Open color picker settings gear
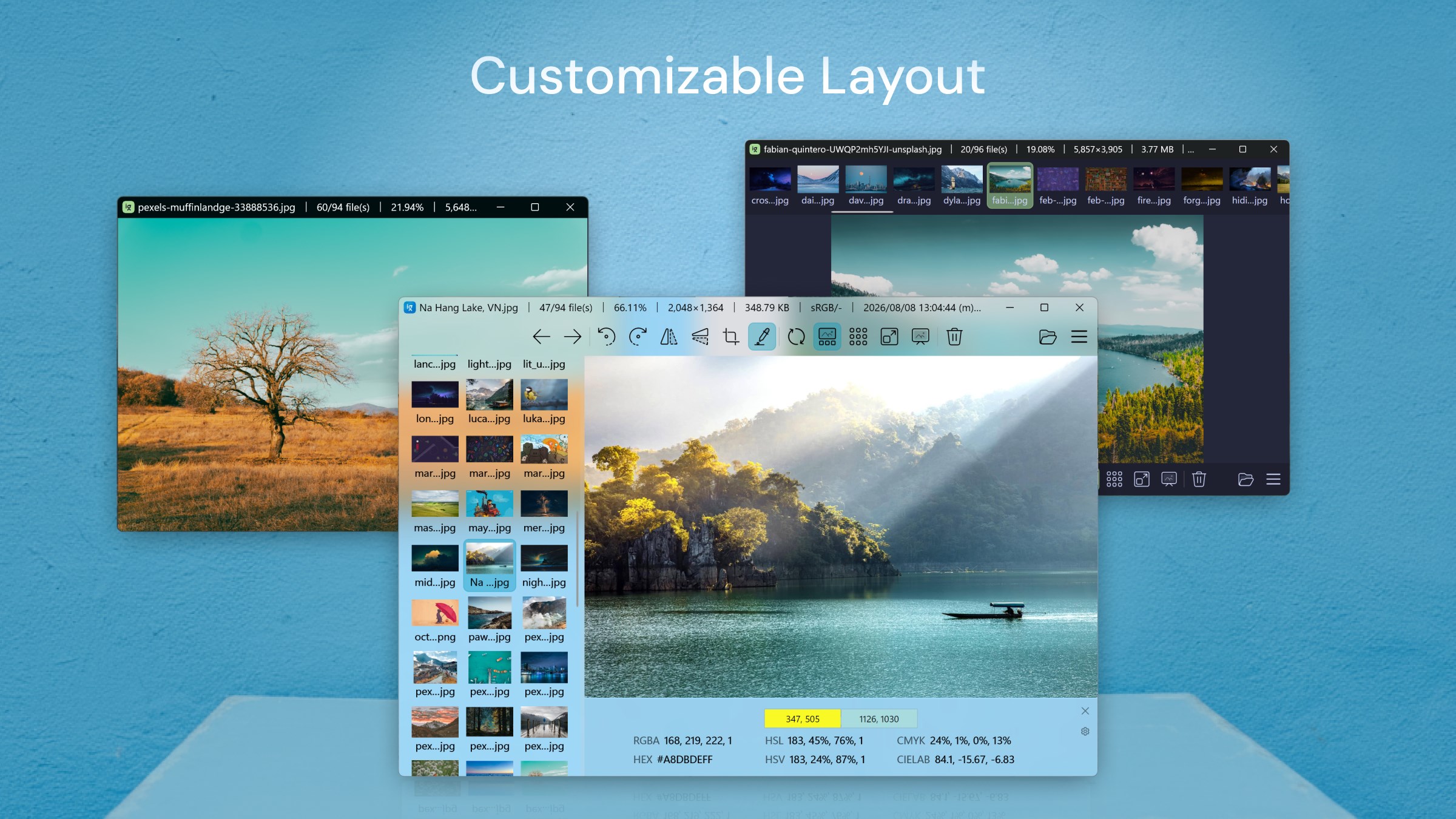This screenshot has width=1456, height=819. click(x=1085, y=732)
